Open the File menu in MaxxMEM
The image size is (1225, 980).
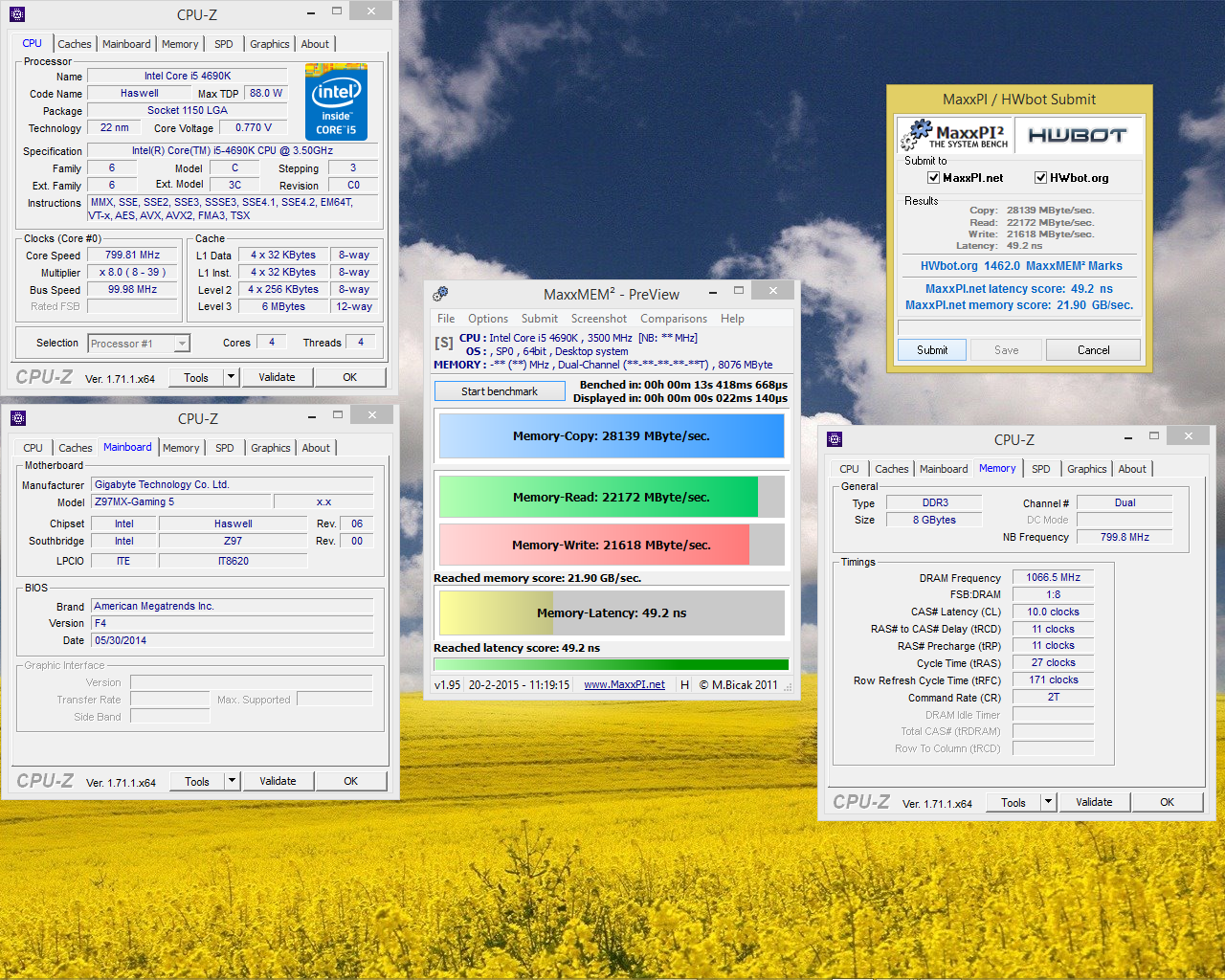point(446,319)
